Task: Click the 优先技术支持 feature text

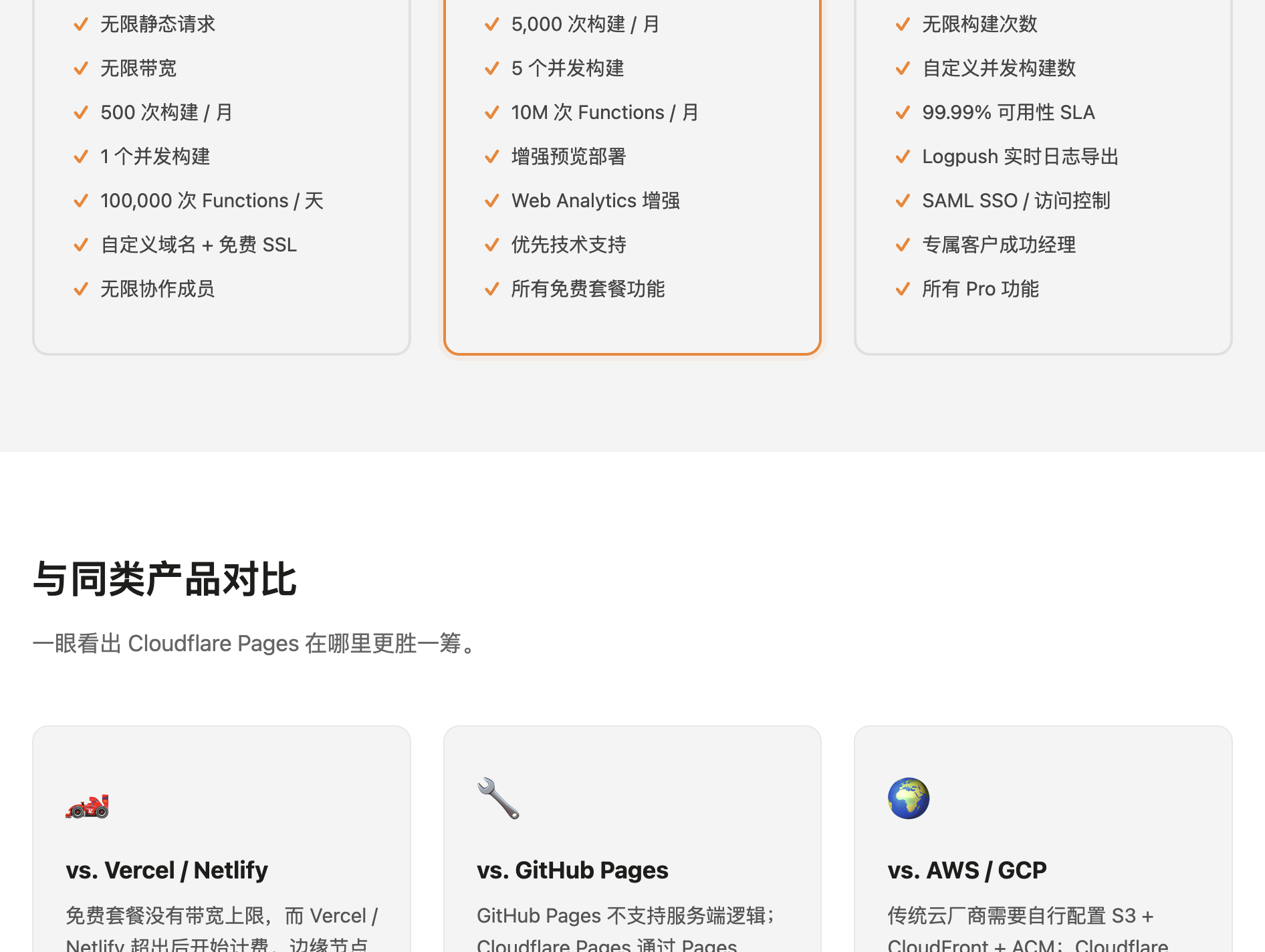Action: click(569, 245)
